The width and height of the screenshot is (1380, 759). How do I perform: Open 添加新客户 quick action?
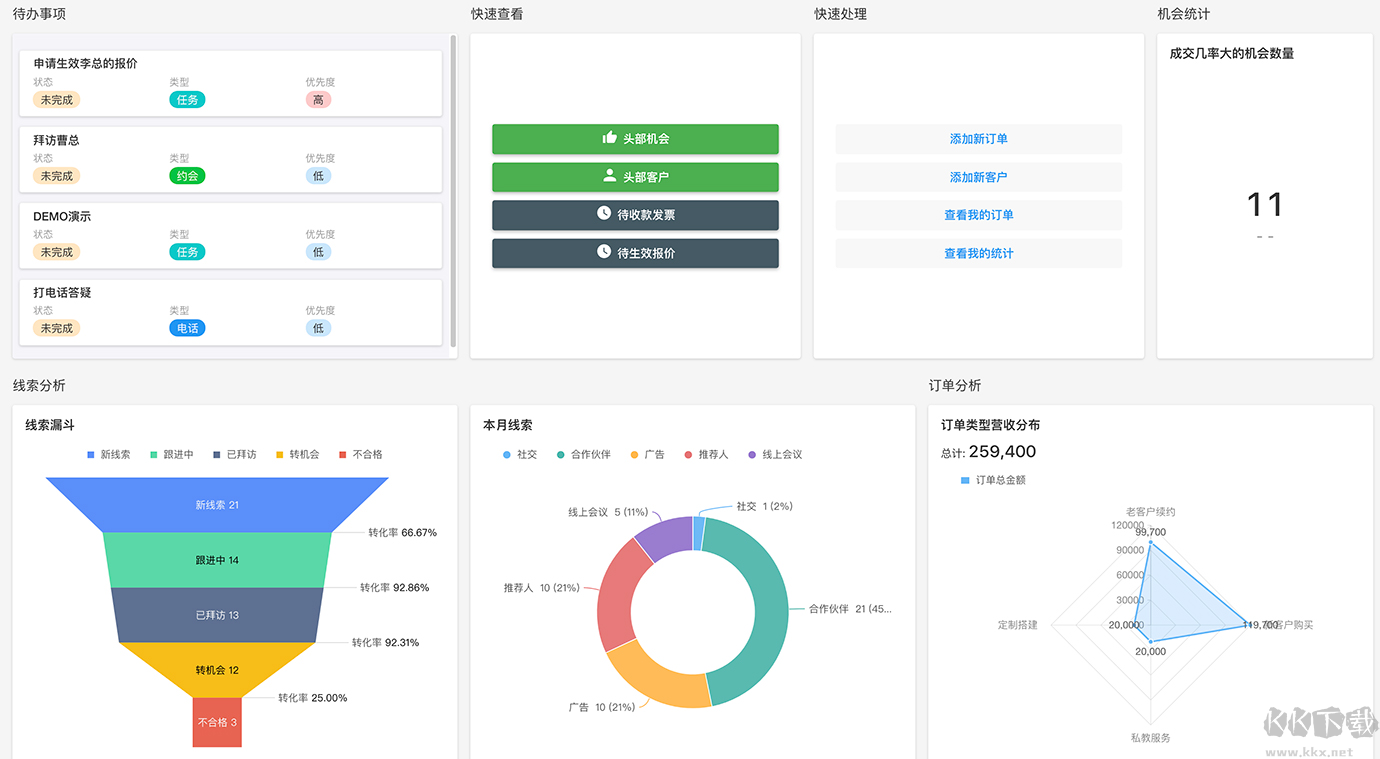tap(978, 177)
